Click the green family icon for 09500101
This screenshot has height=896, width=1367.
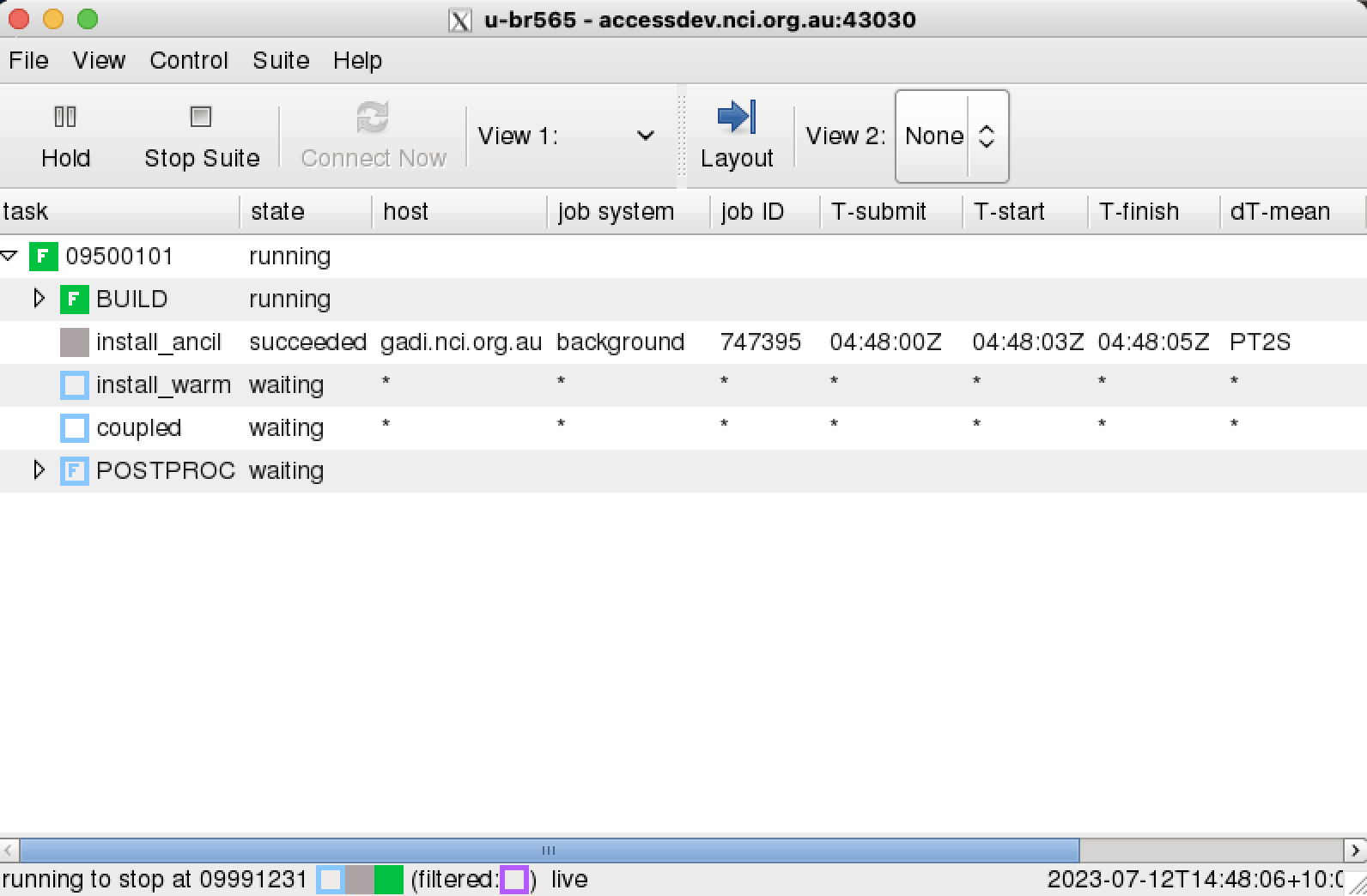click(44, 256)
